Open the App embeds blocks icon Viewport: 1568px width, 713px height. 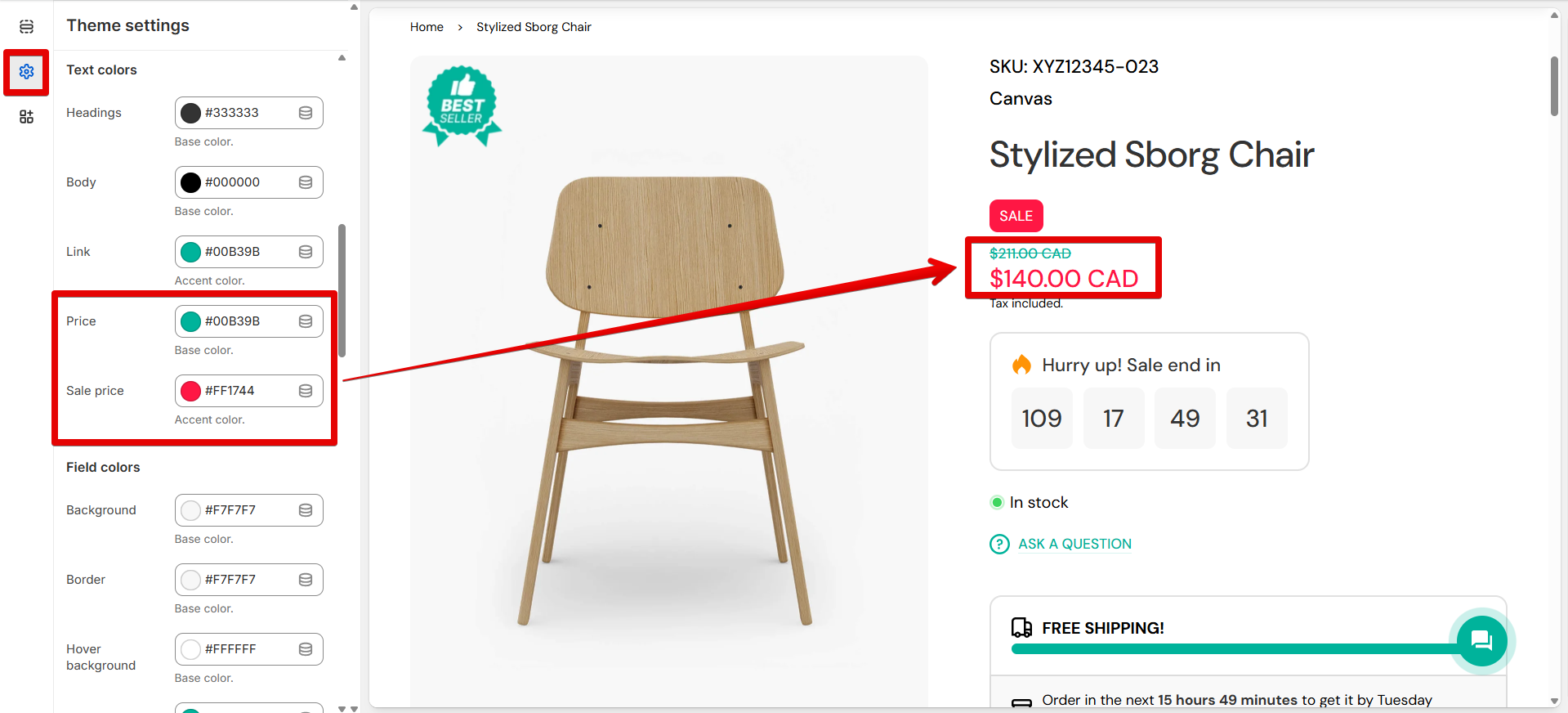[26, 117]
